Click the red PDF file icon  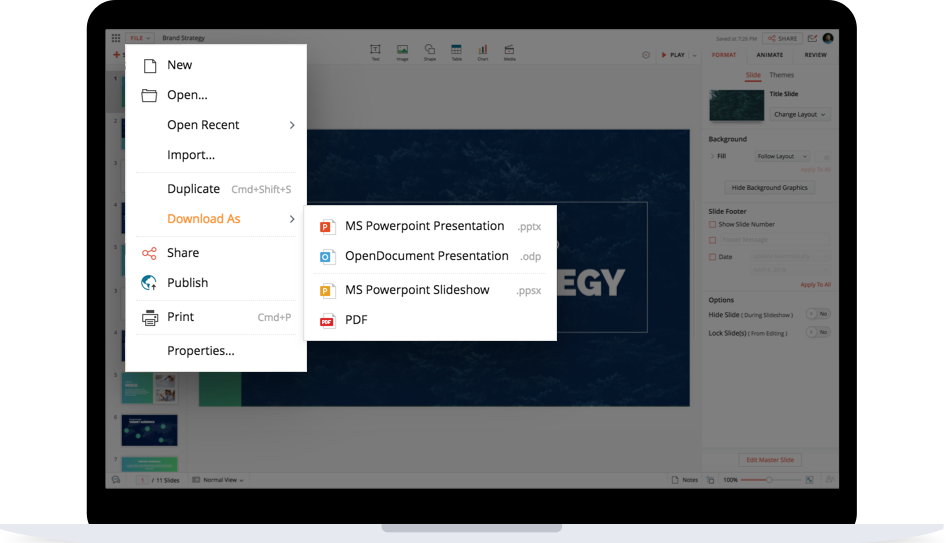(x=327, y=320)
